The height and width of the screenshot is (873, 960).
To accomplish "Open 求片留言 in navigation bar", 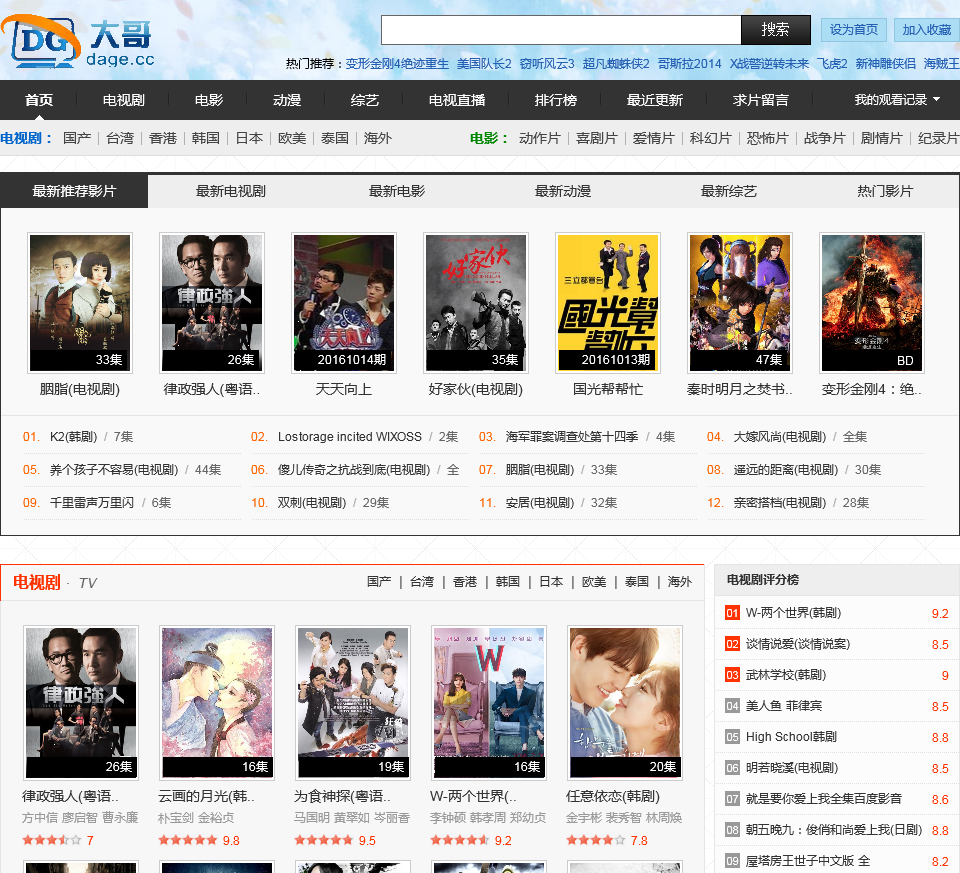I will tap(760, 100).
